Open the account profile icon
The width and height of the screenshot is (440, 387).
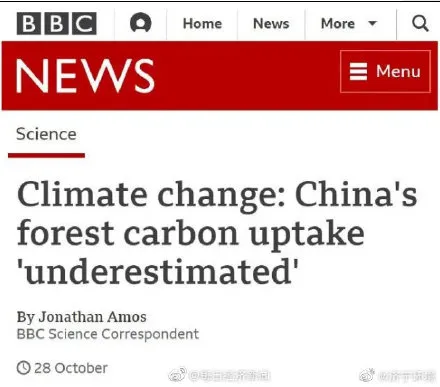click(140, 22)
